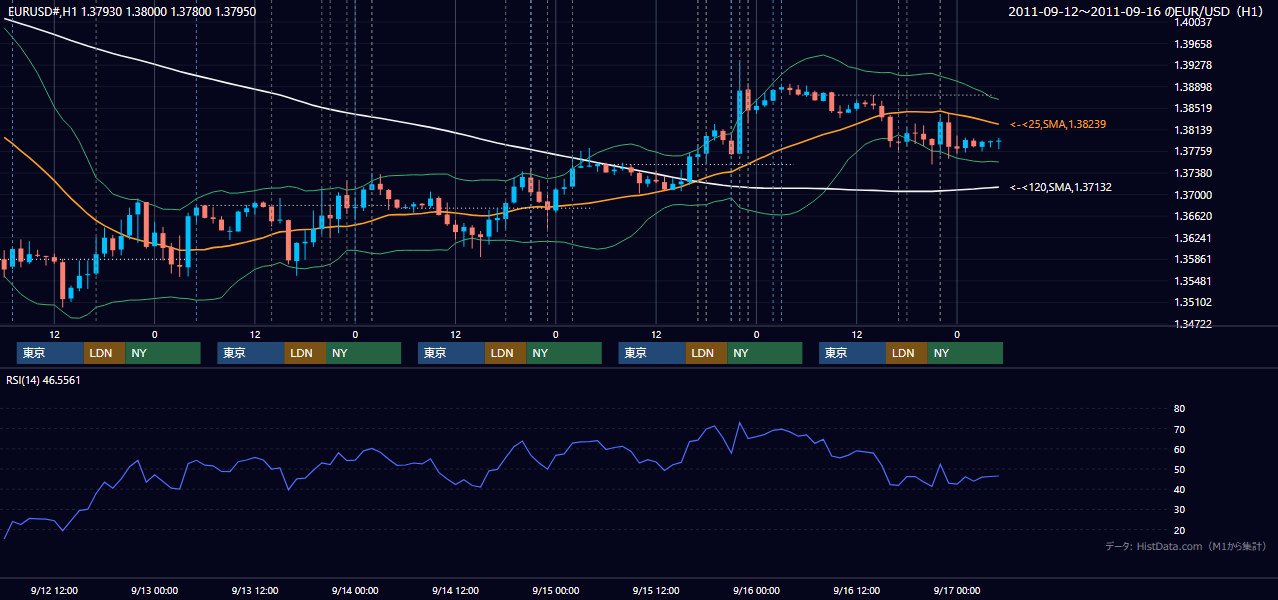Screen dimensions: 1278x600
Task: Click the 9/15 12:00 date label
Action: [x=656, y=590]
